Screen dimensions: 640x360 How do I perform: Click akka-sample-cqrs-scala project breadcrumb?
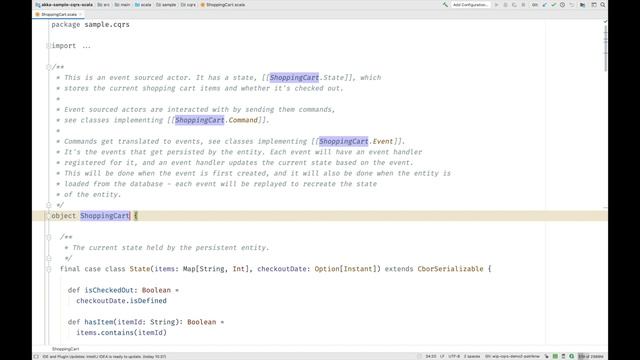pos(64,5)
